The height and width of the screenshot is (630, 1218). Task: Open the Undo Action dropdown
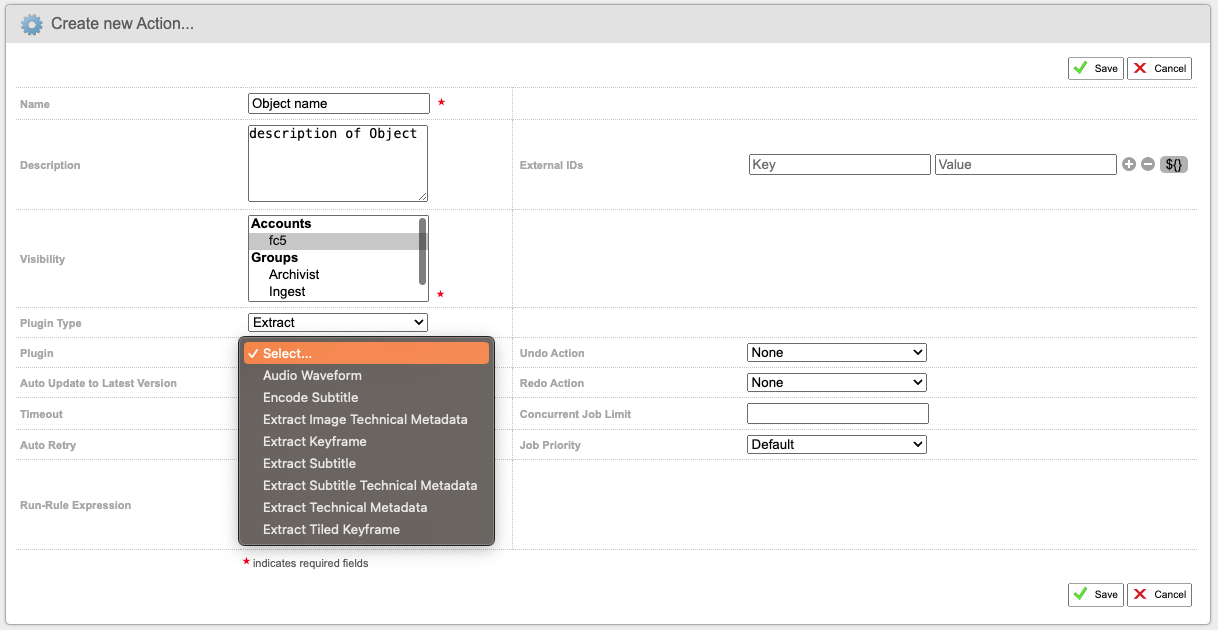pos(837,352)
